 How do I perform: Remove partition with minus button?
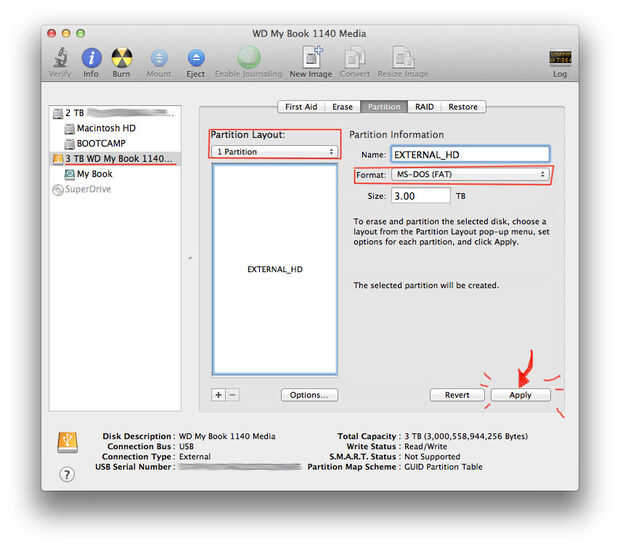coord(232,395)
